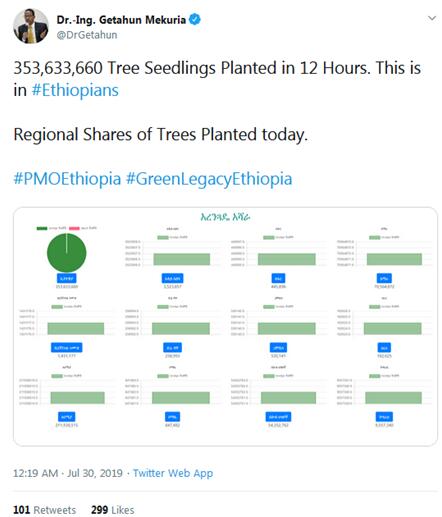Open the #Ethiopians hashtag

coord(75,90)
